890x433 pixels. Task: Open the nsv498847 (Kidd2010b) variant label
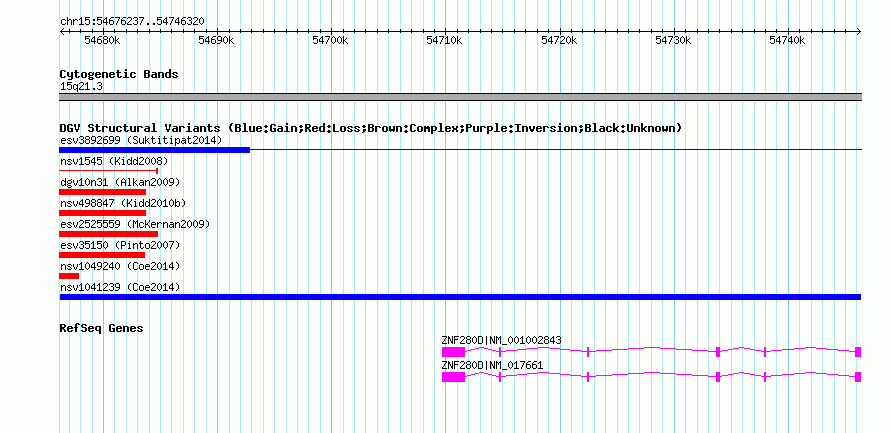coord(123,203)
